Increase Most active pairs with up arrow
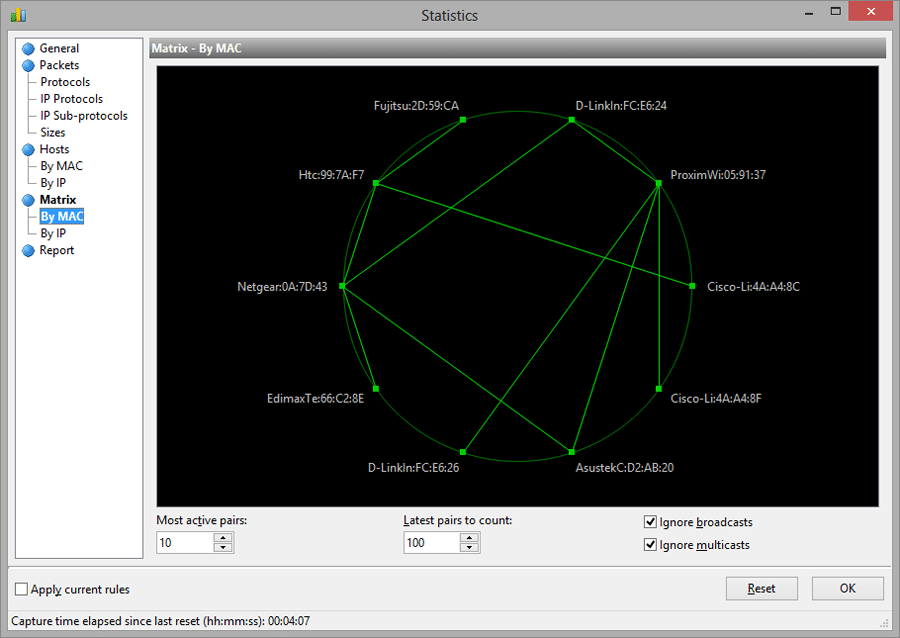The width and height of the screenshot is (900, 638). [x=224, y=537]
